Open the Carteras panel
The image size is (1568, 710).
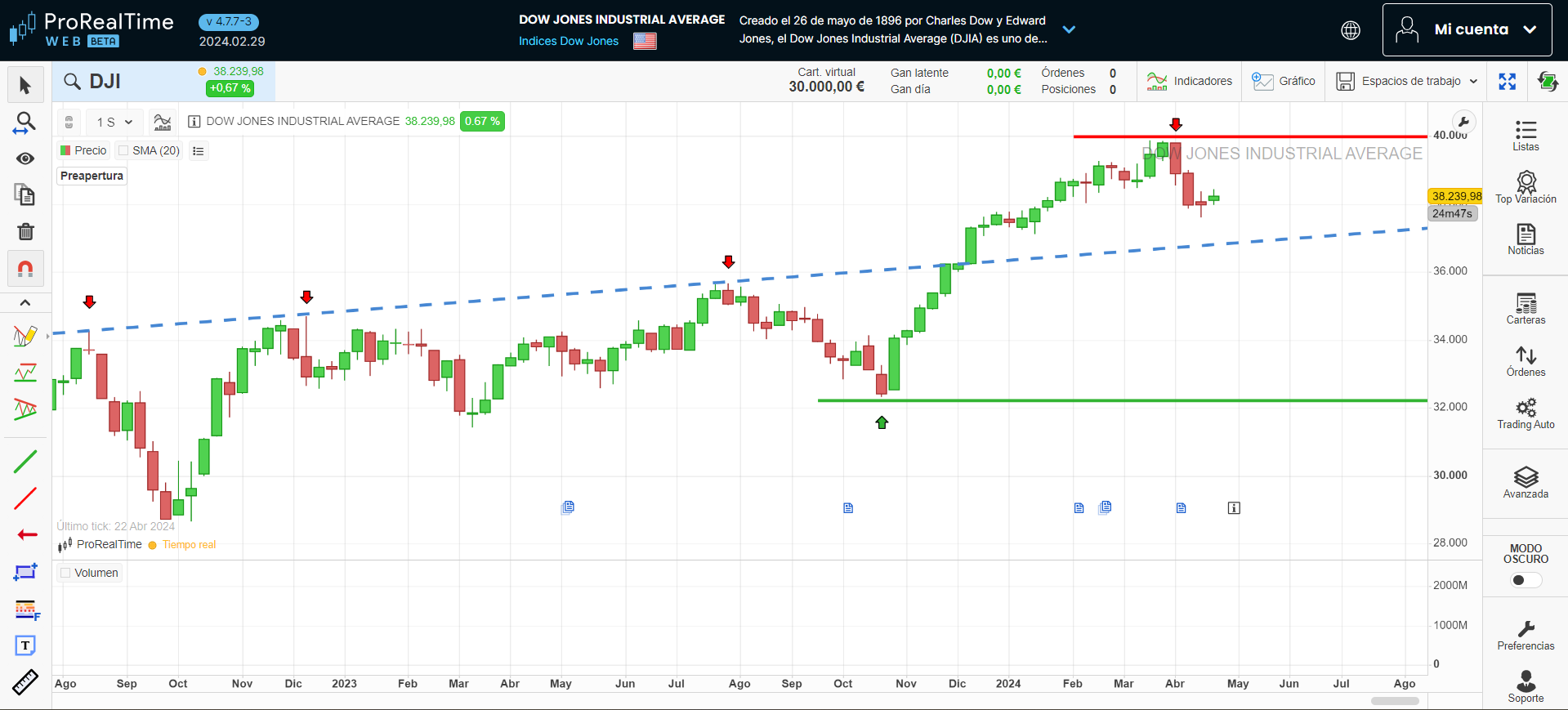1526,309
